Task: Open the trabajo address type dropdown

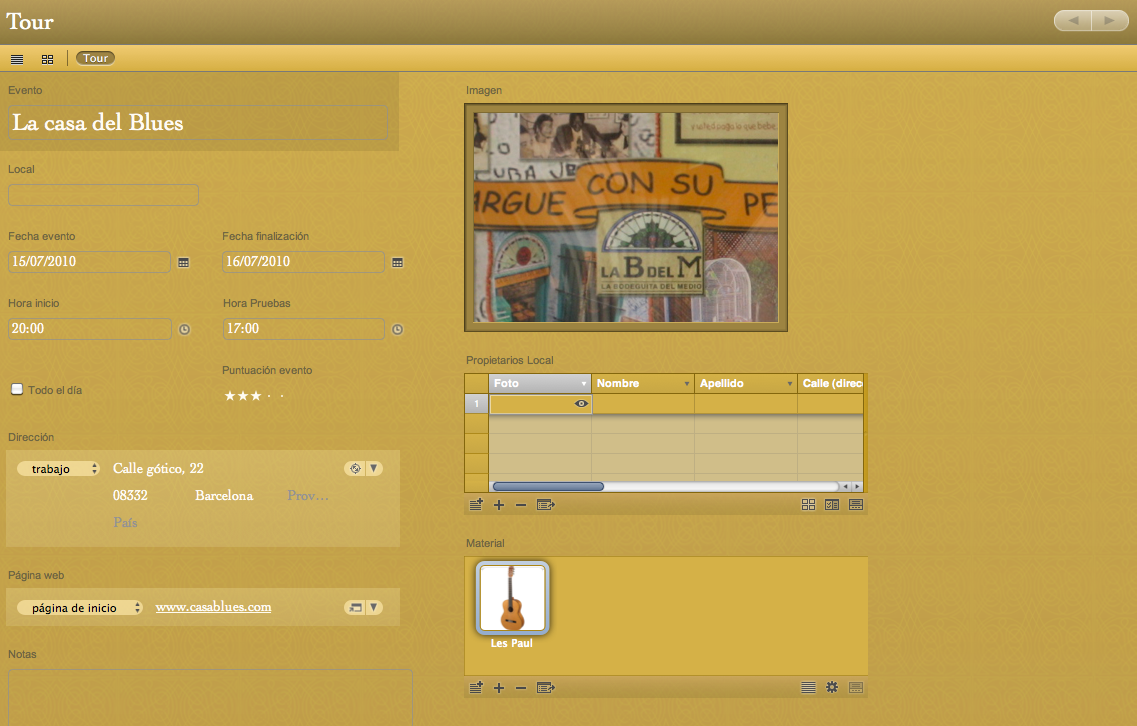Action: pyautogui.click(x=59, y=469)
